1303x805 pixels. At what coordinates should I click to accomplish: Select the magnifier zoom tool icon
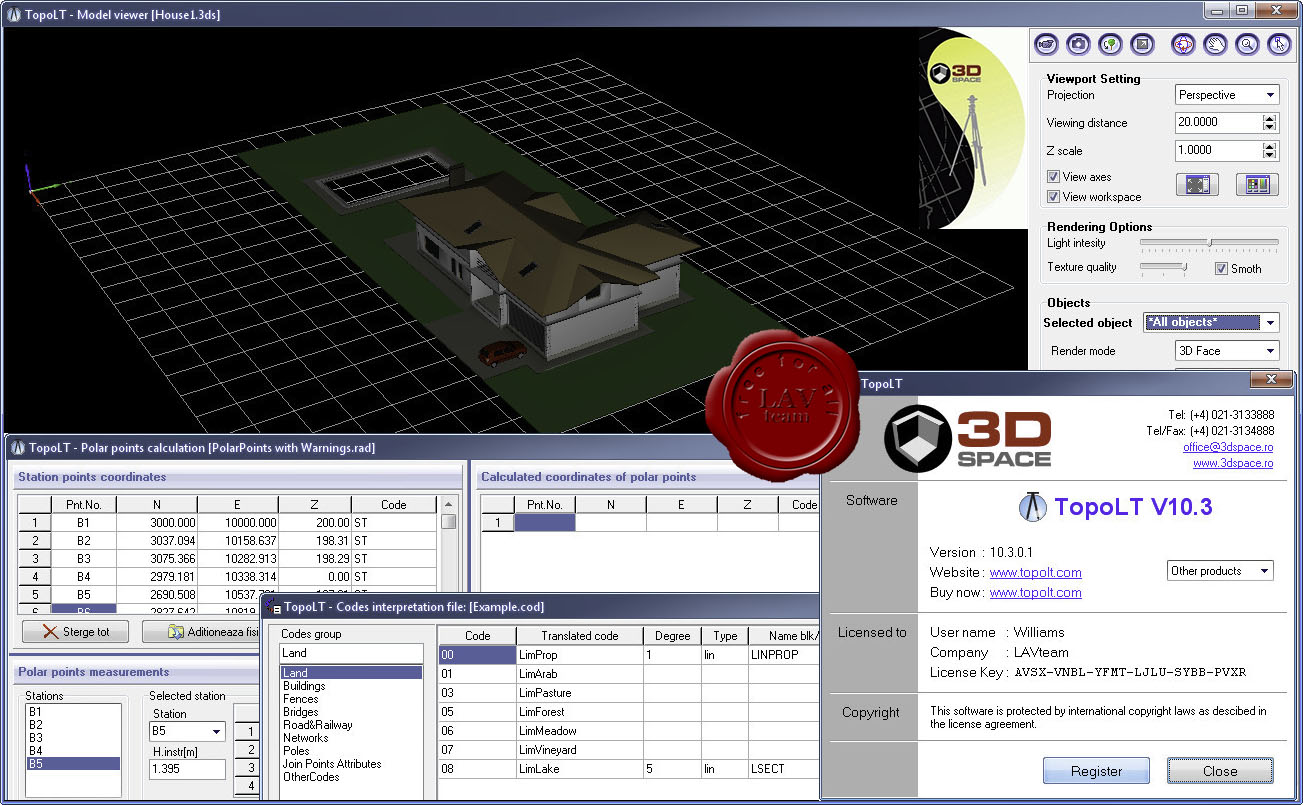coord(1247,44)
